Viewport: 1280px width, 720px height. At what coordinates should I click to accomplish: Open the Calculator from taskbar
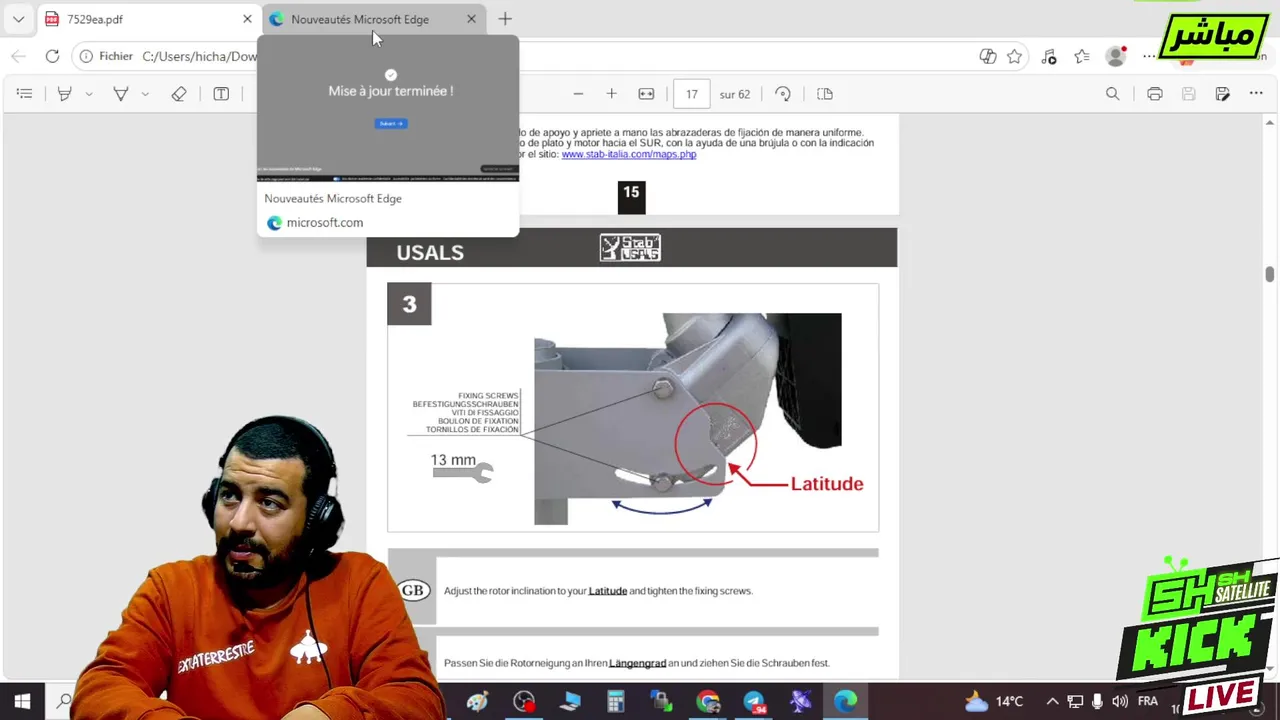[615, 702]
